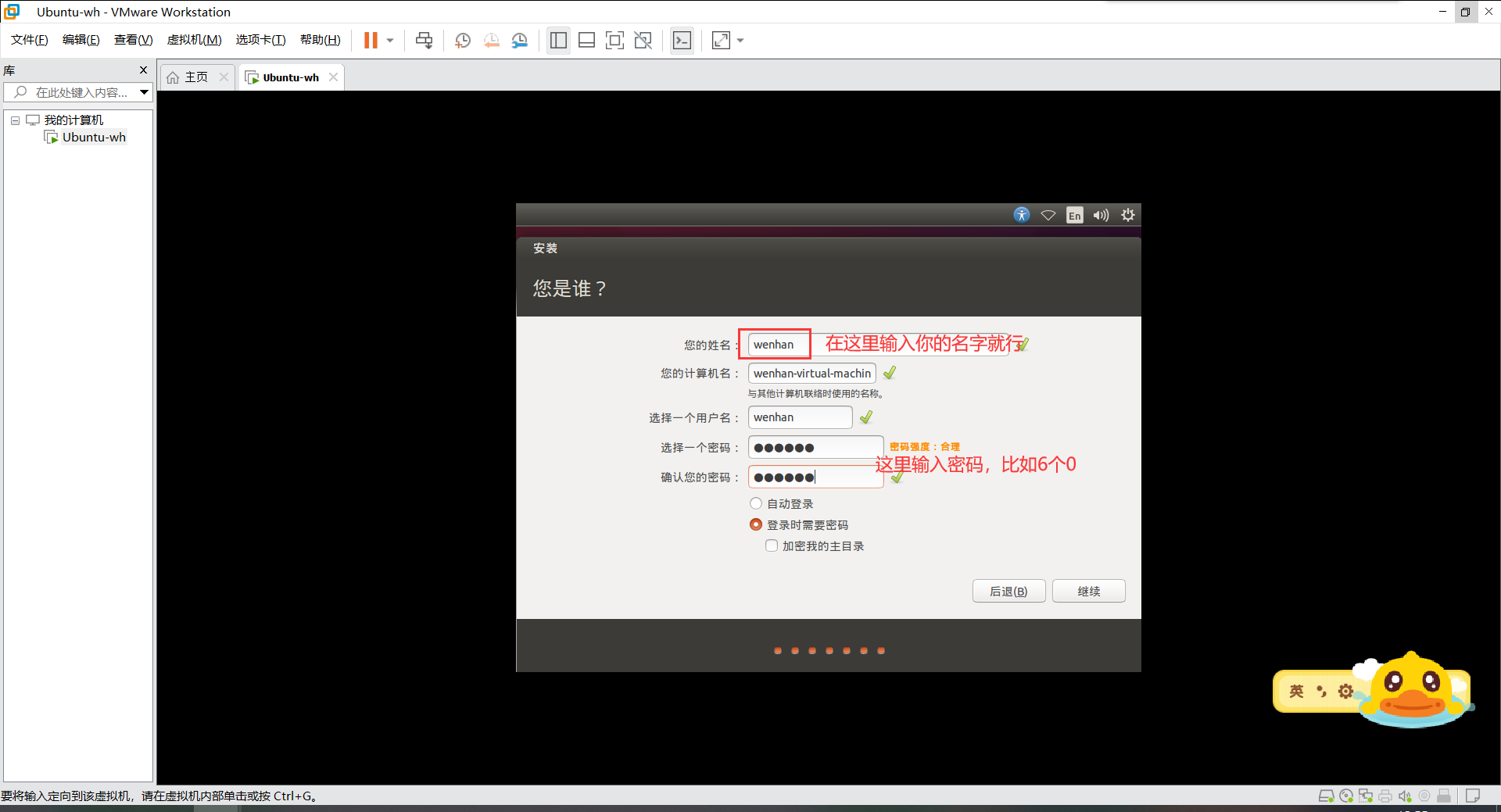Click the VMware Workstation title bar icon
This screenshot has height=812, width=1501.
[12, 12]
